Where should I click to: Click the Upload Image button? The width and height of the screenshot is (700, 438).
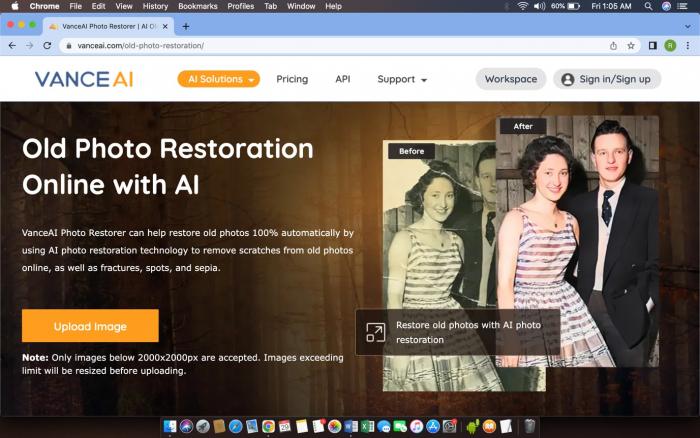click(90, 326)
